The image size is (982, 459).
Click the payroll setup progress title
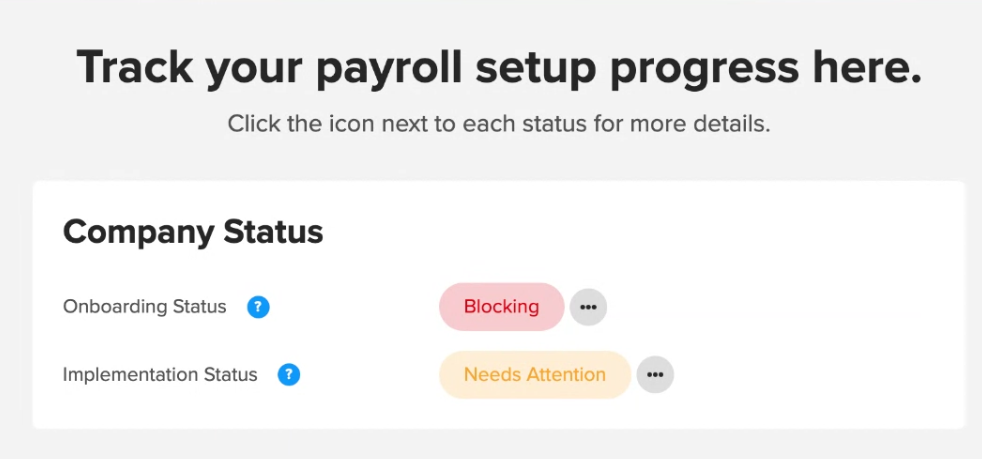coord(499,66)
